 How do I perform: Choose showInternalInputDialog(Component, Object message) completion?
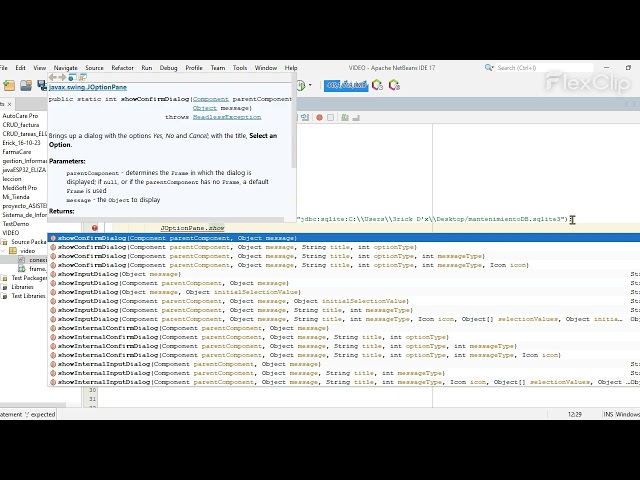[344, 364]
